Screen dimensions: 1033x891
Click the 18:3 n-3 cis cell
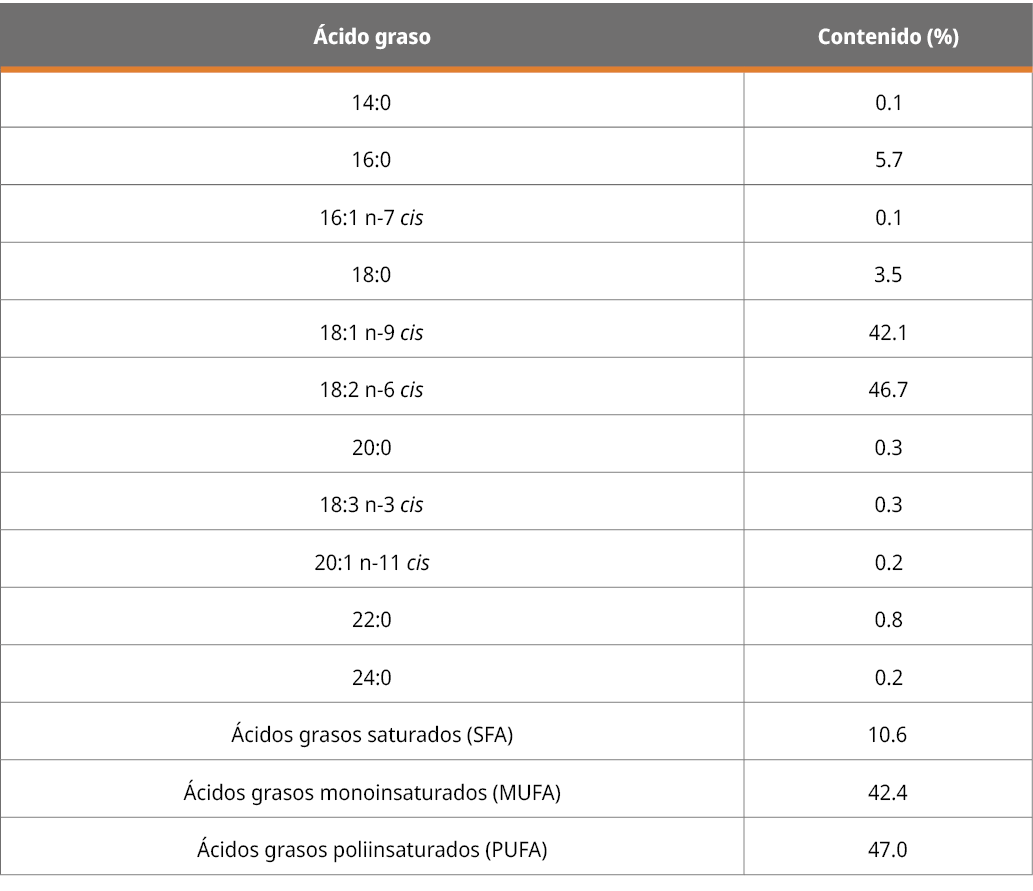[x=371, y=505]
